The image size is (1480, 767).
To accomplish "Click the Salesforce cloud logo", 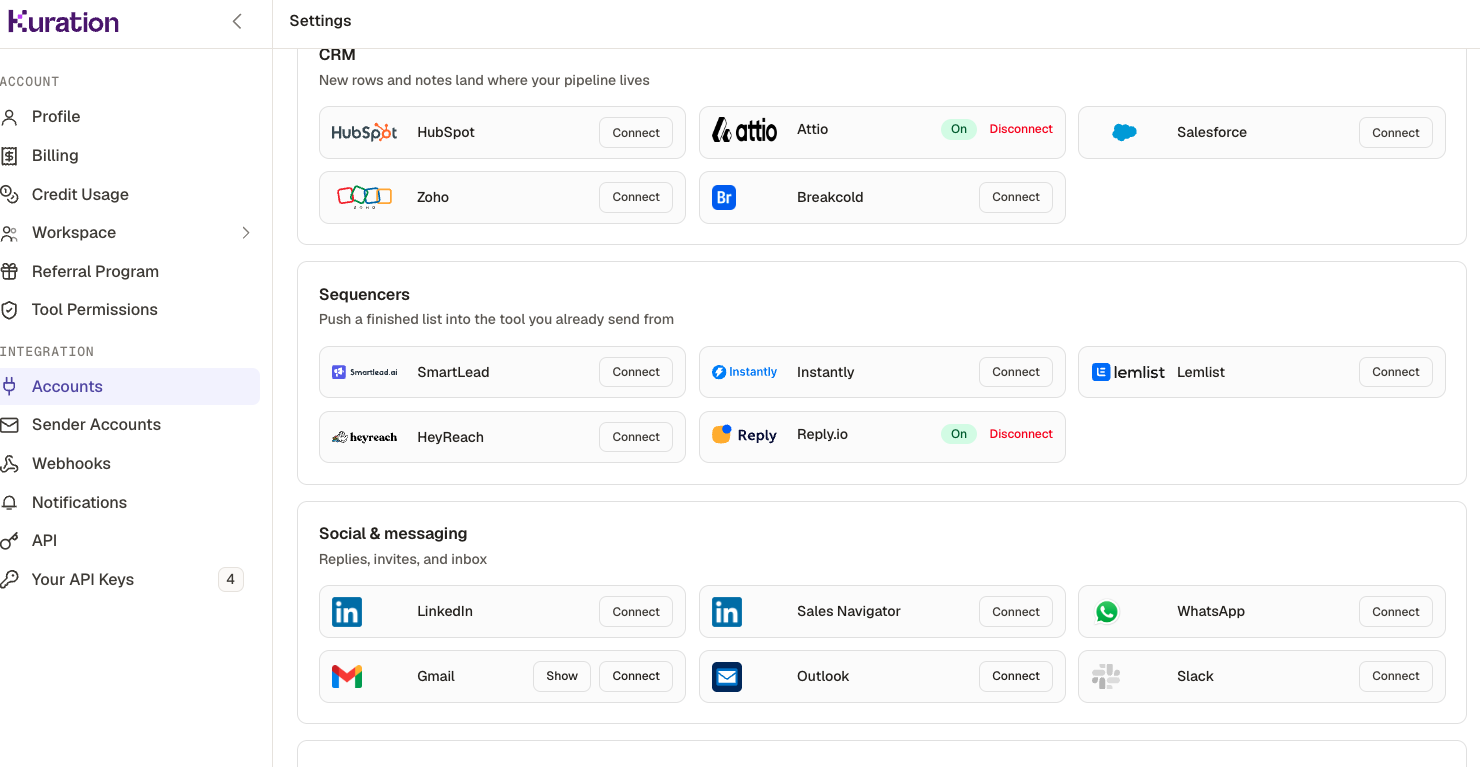I will coord(1124,132).
